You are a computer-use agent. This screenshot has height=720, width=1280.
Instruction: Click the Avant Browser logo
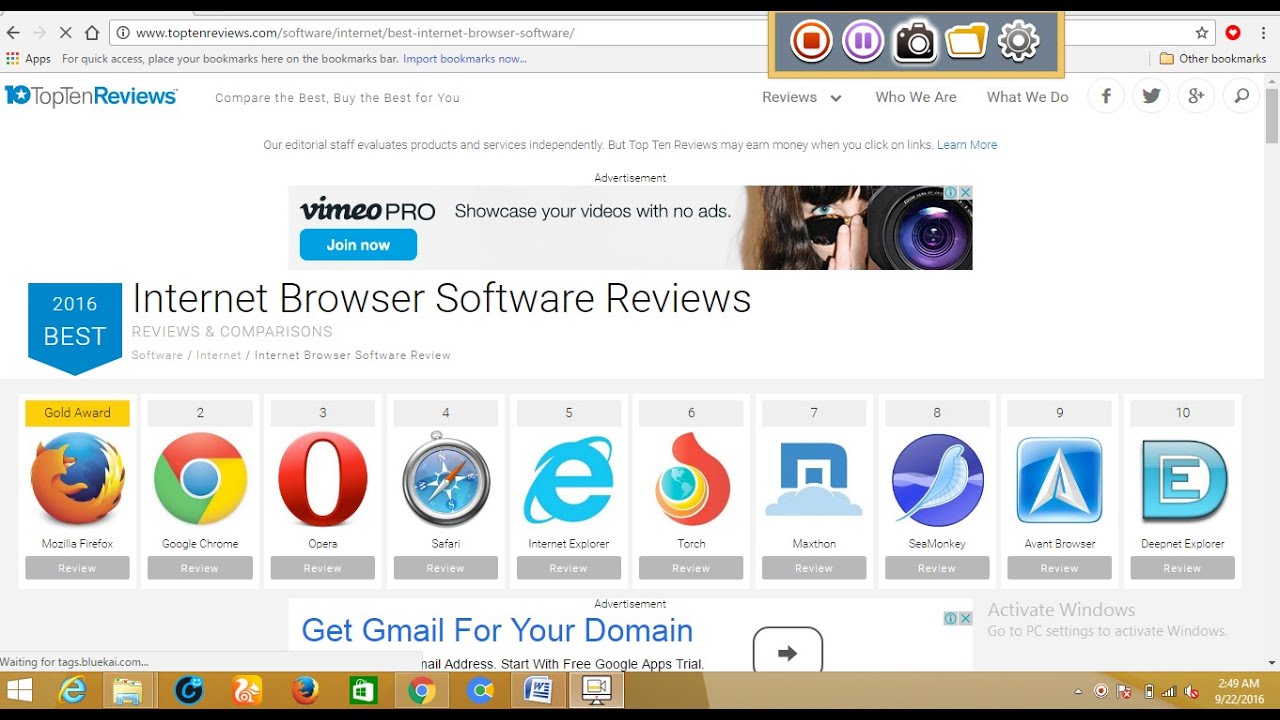1060,479
